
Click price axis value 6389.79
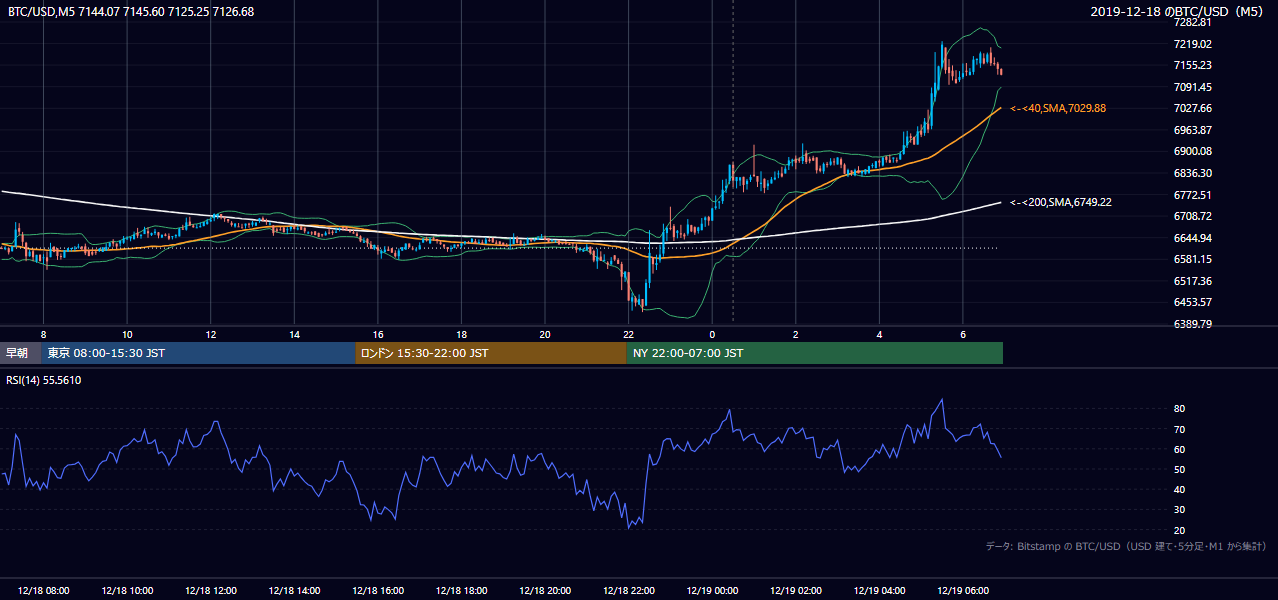1192,324
